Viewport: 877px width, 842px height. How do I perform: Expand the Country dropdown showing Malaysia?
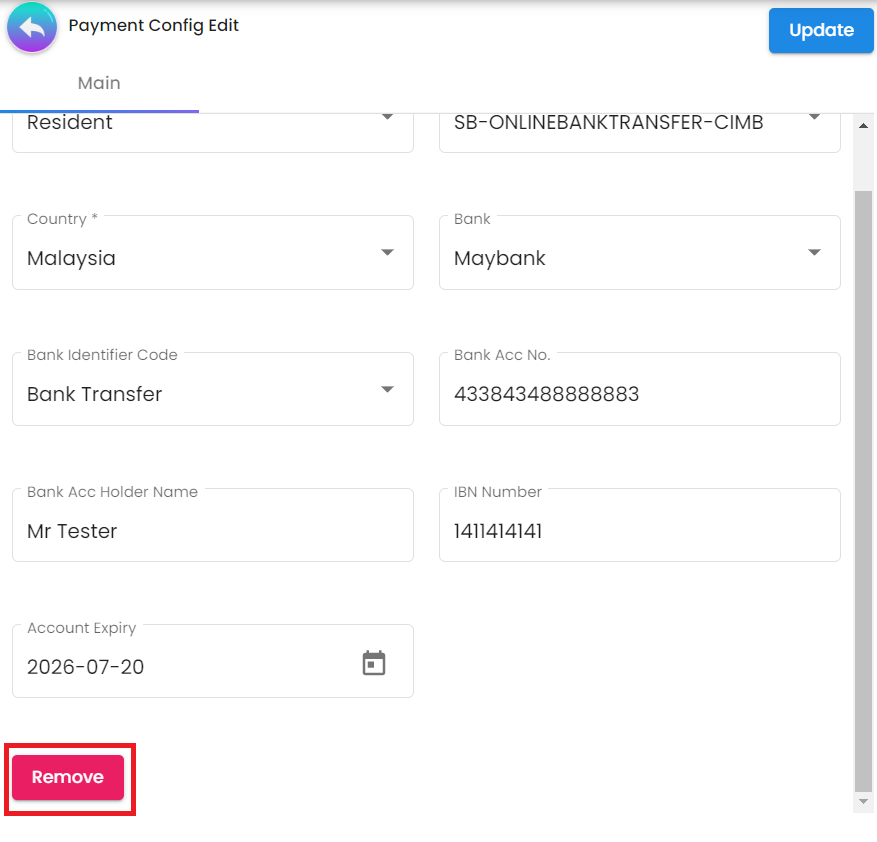387,253
